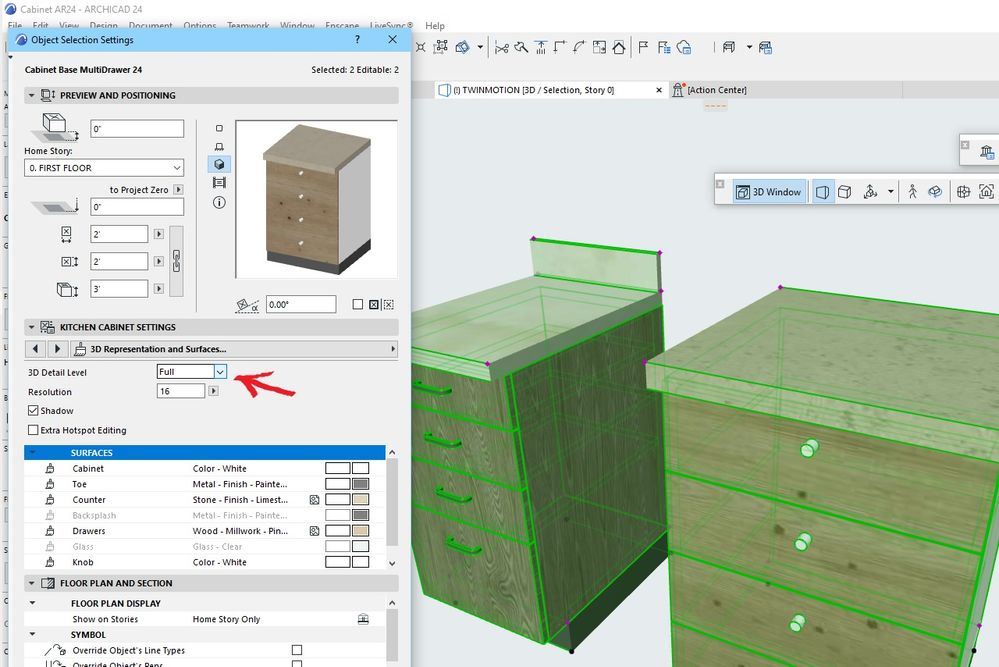This screenshot has width=999, height=667.
Task: Check Override Object's Line Types
Action: pyautogui.click(x=296, y=649)
